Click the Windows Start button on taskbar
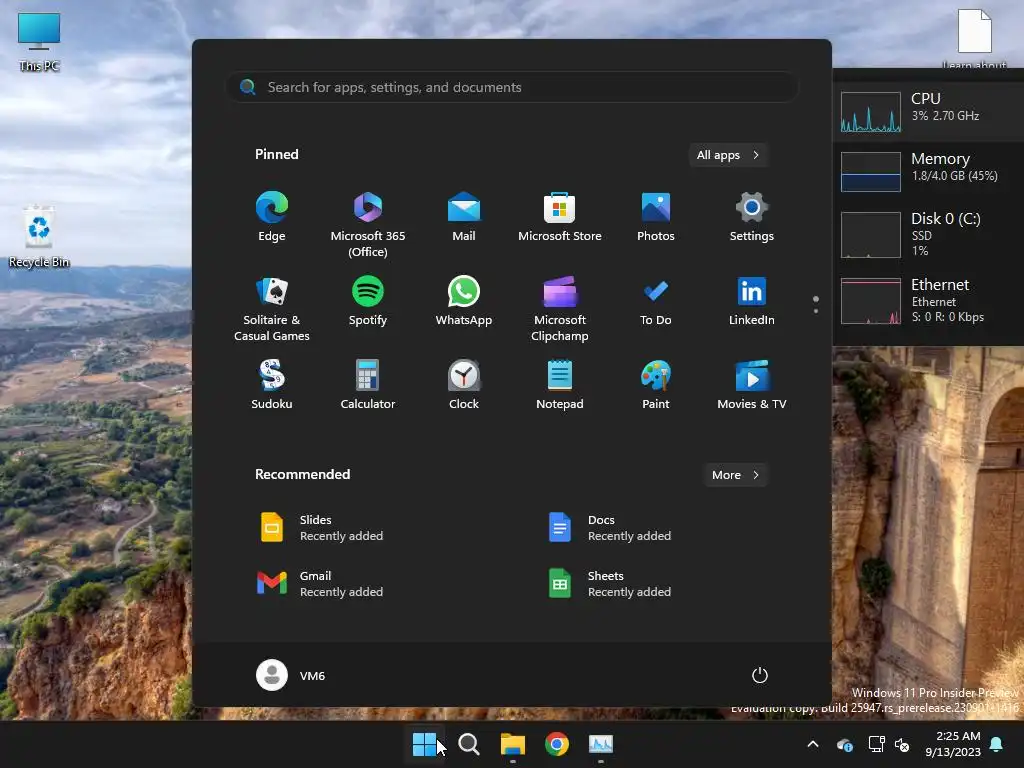Screen dimensions: 1024x768 [424, 744]
